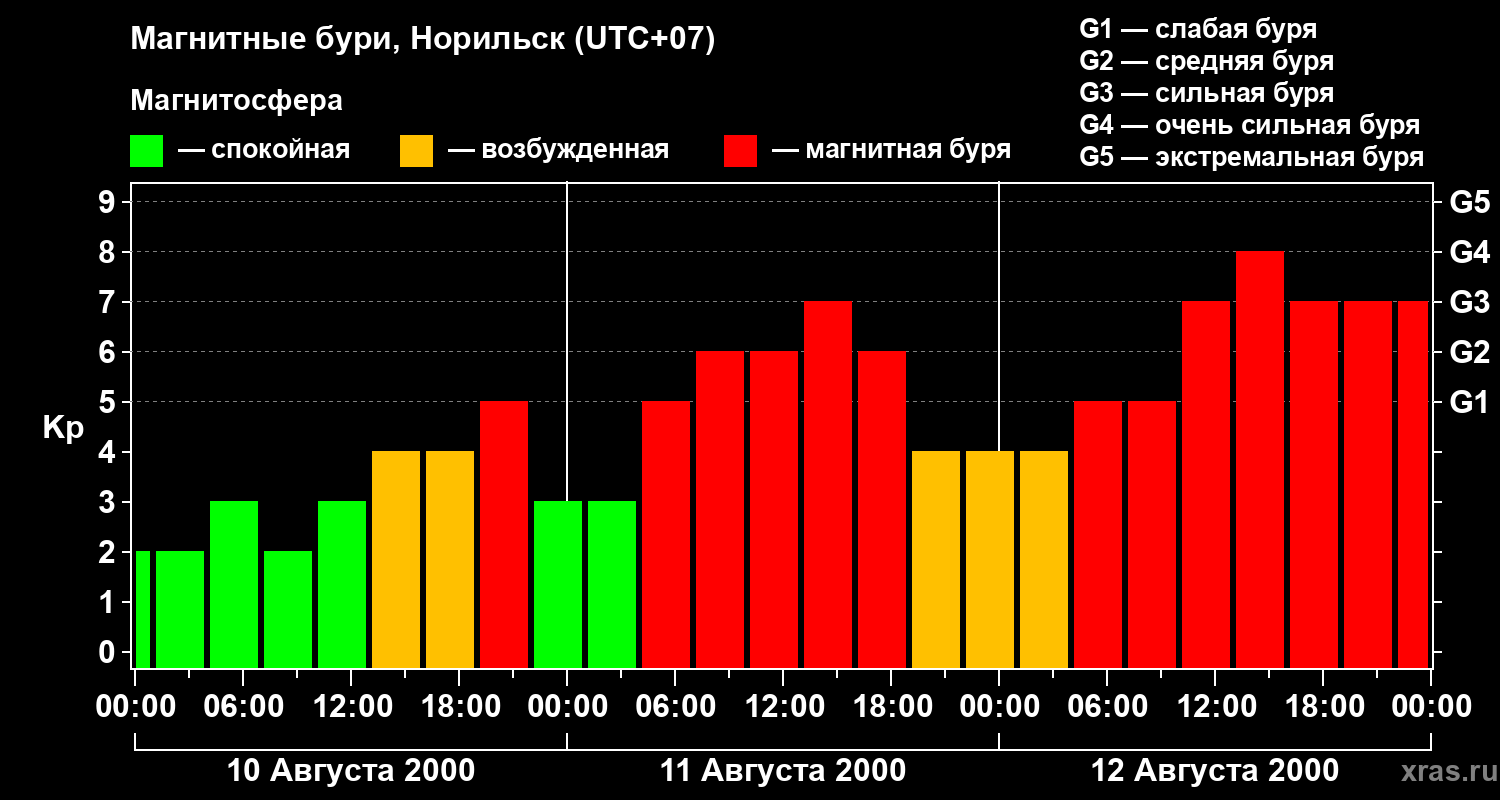Click the "12:00" time label for 12 August
Viewport: 1500px width, 800px height.
pos(1215,707)
